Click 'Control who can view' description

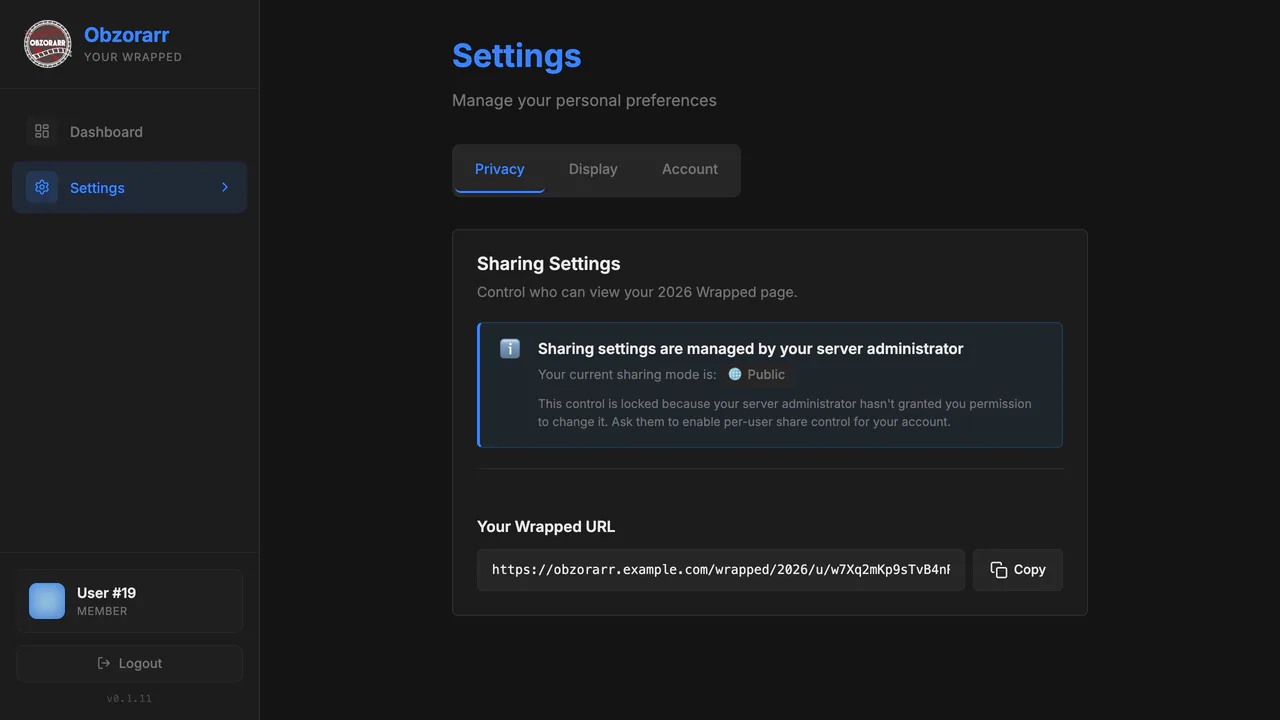637,293
